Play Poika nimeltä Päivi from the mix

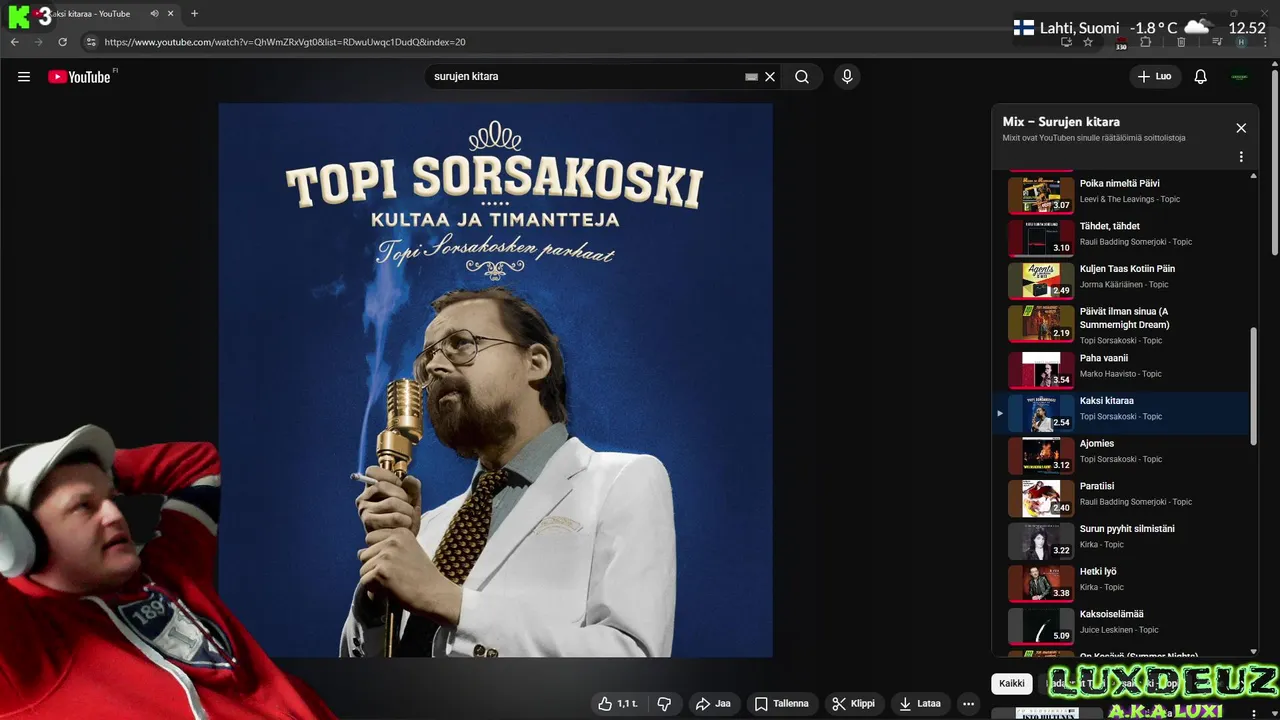tap(1121, 194)
